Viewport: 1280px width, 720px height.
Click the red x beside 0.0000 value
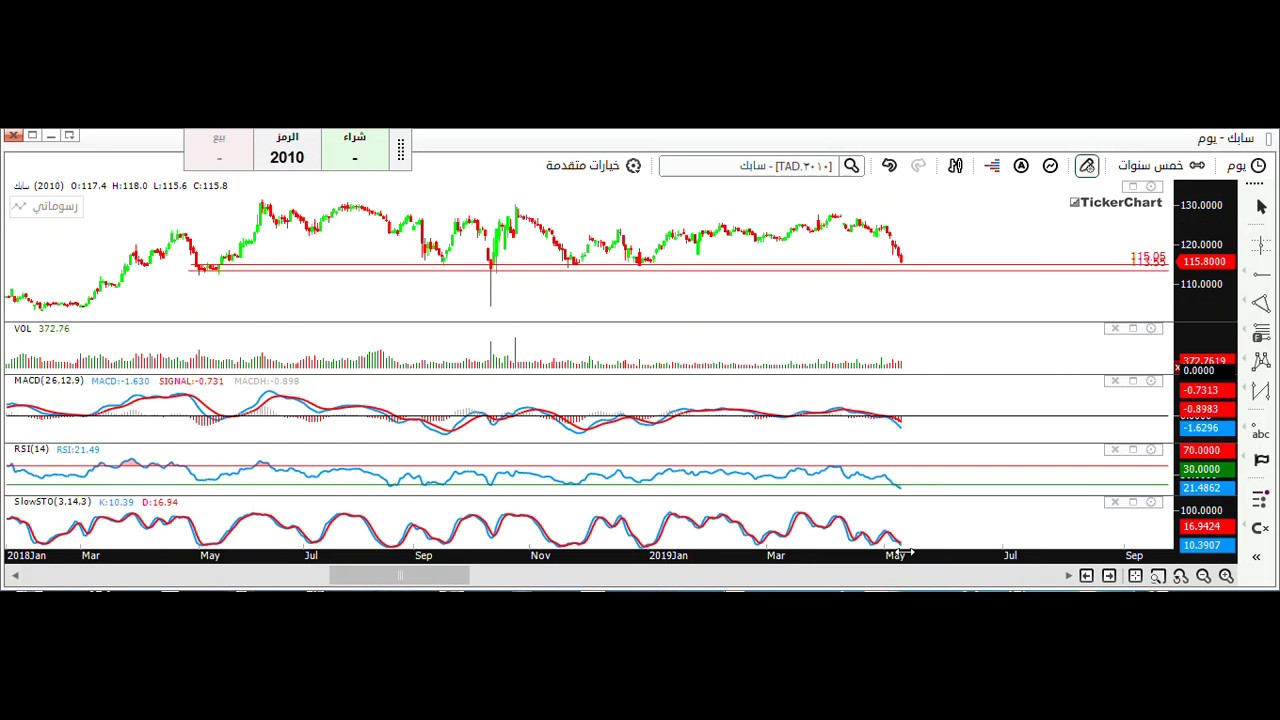(x=1177, y=370)
